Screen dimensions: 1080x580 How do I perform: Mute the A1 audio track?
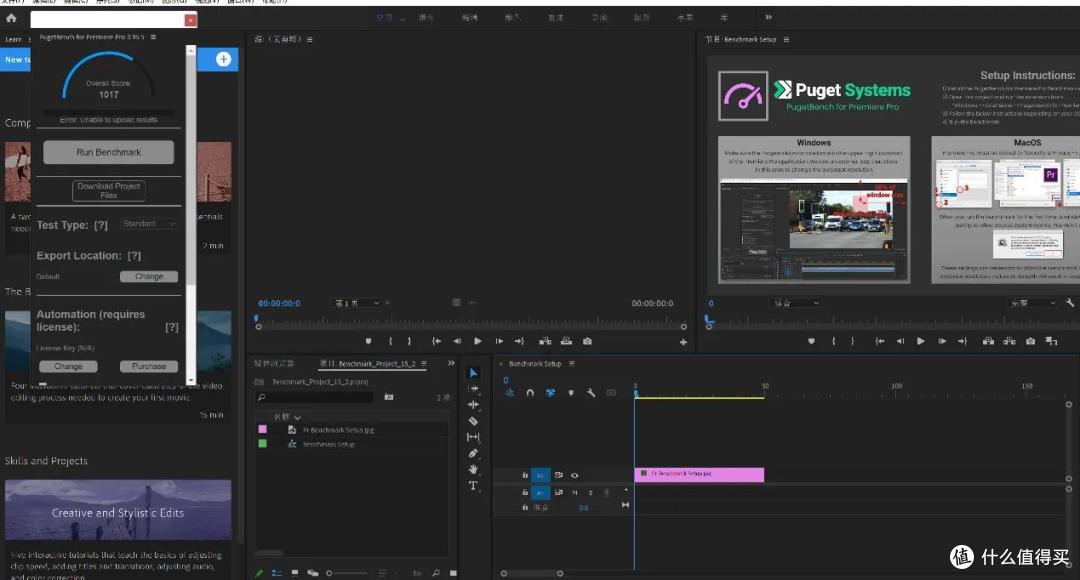pos(574,493)
